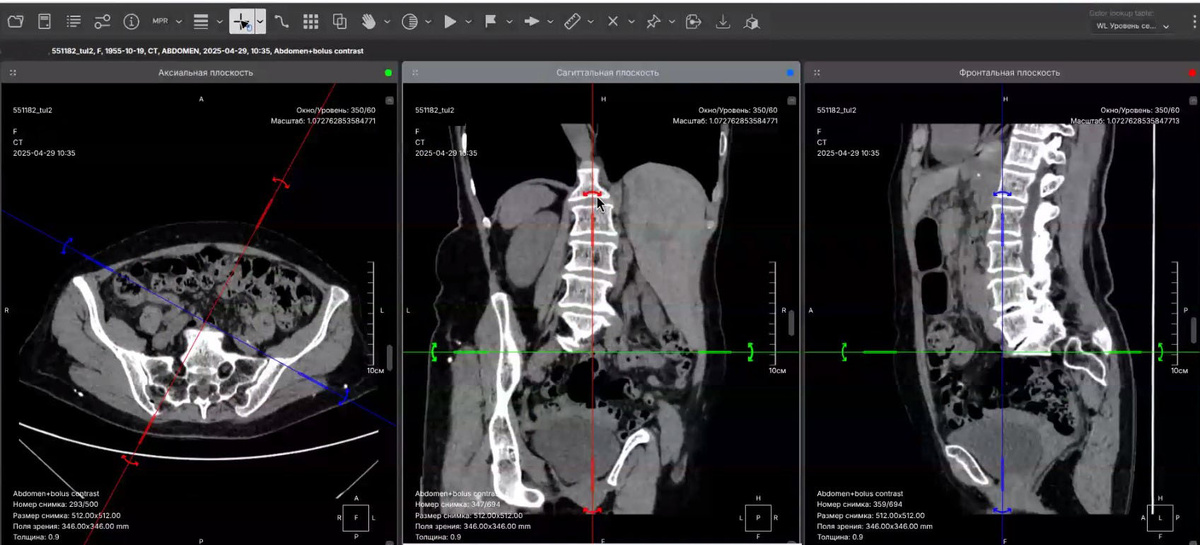1200x545 pixels.
Task: Show study information with the info icon
Action: pos(131,21)
